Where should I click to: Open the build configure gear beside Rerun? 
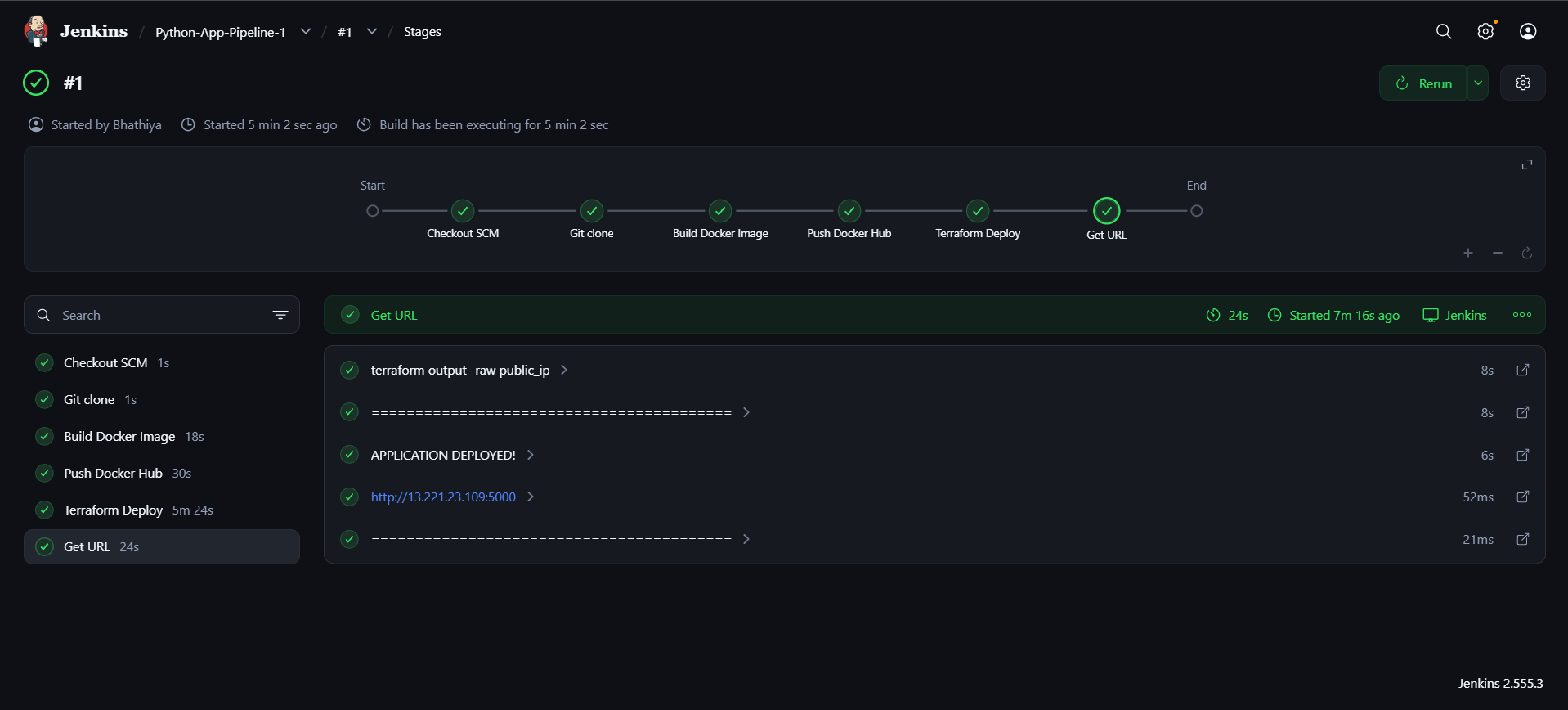tap(1522, 83)
